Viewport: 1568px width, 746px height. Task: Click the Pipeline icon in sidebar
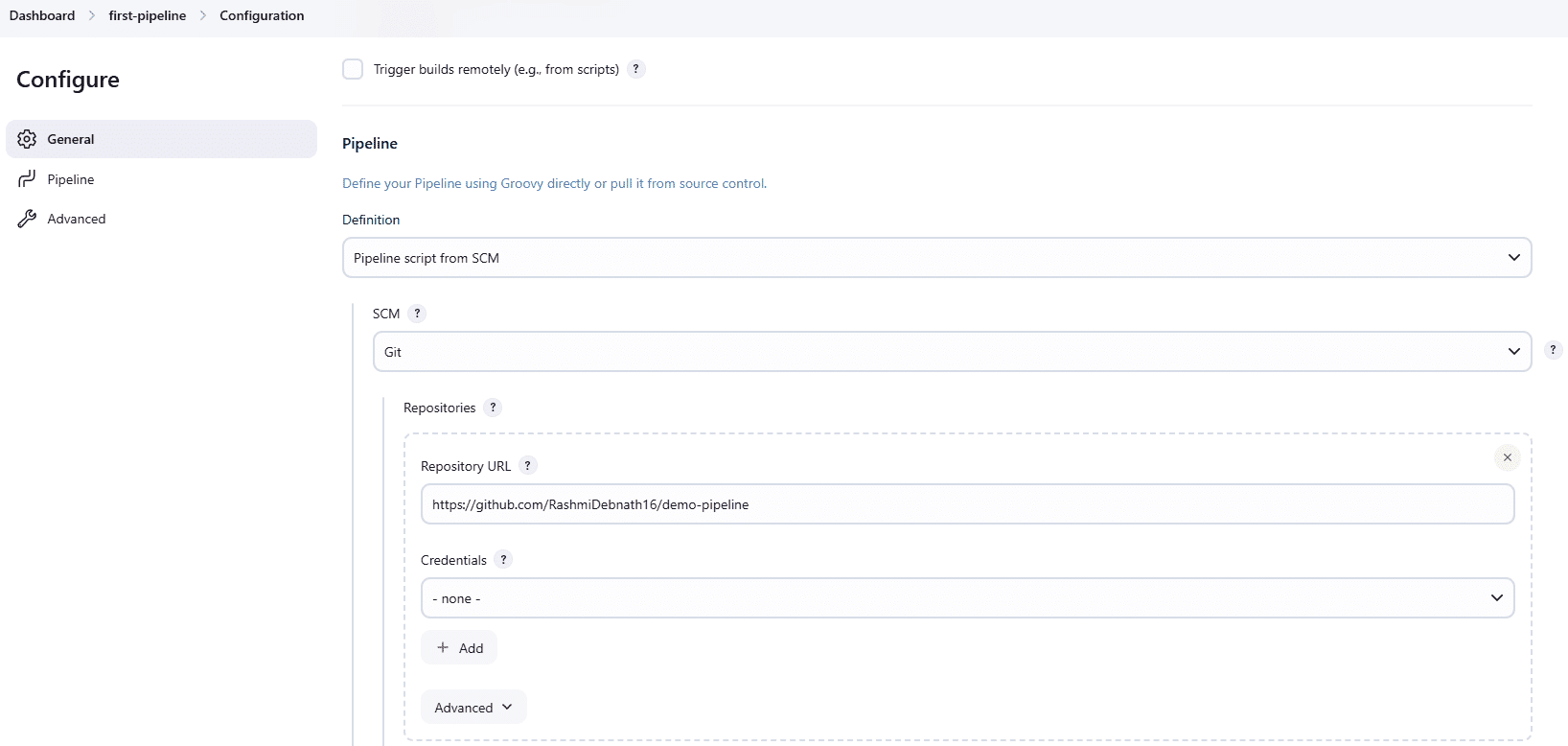coord(27,179)
